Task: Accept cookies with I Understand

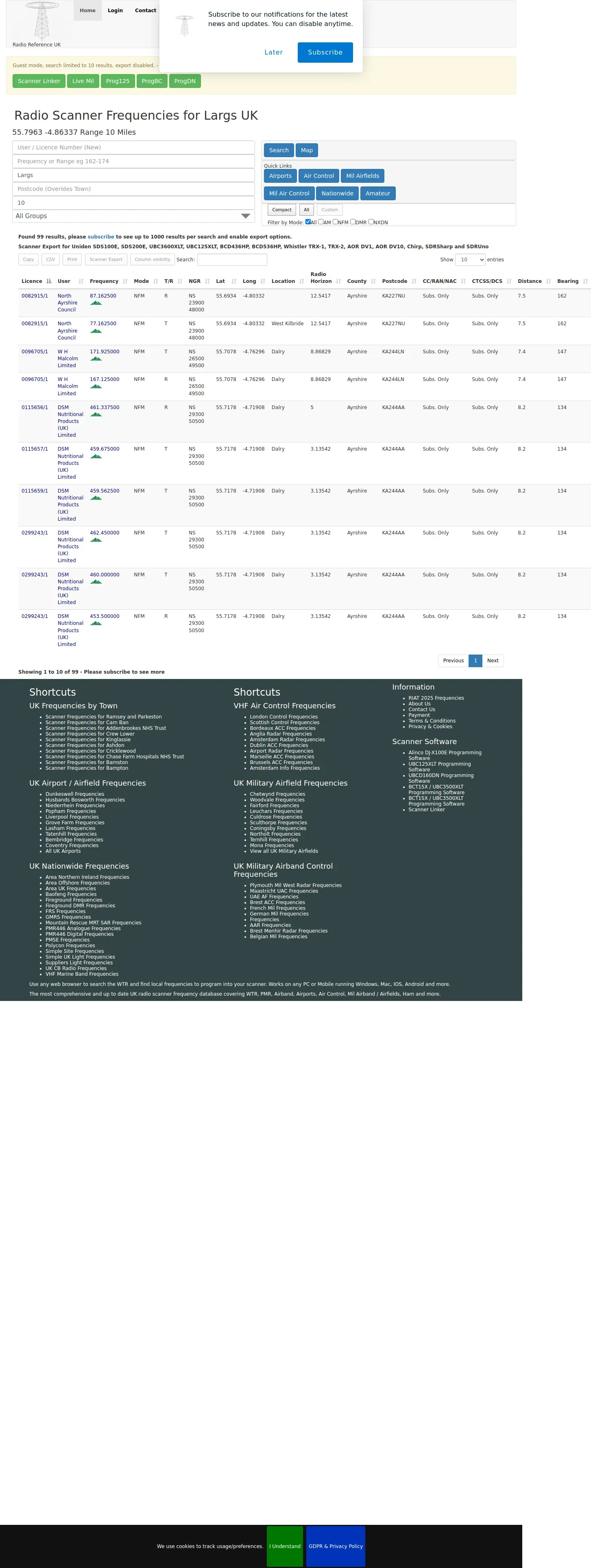Action: [x=285, y=1546]
